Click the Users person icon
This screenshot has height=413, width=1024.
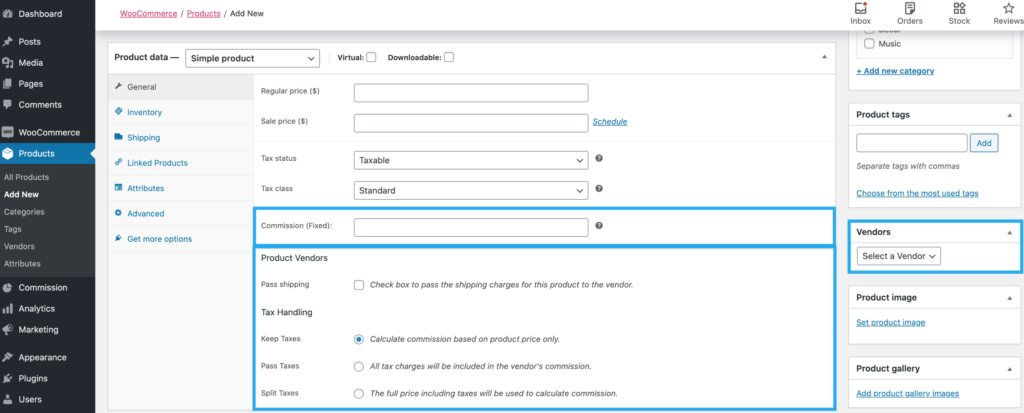pyautogui.click(x=8, y=399)
